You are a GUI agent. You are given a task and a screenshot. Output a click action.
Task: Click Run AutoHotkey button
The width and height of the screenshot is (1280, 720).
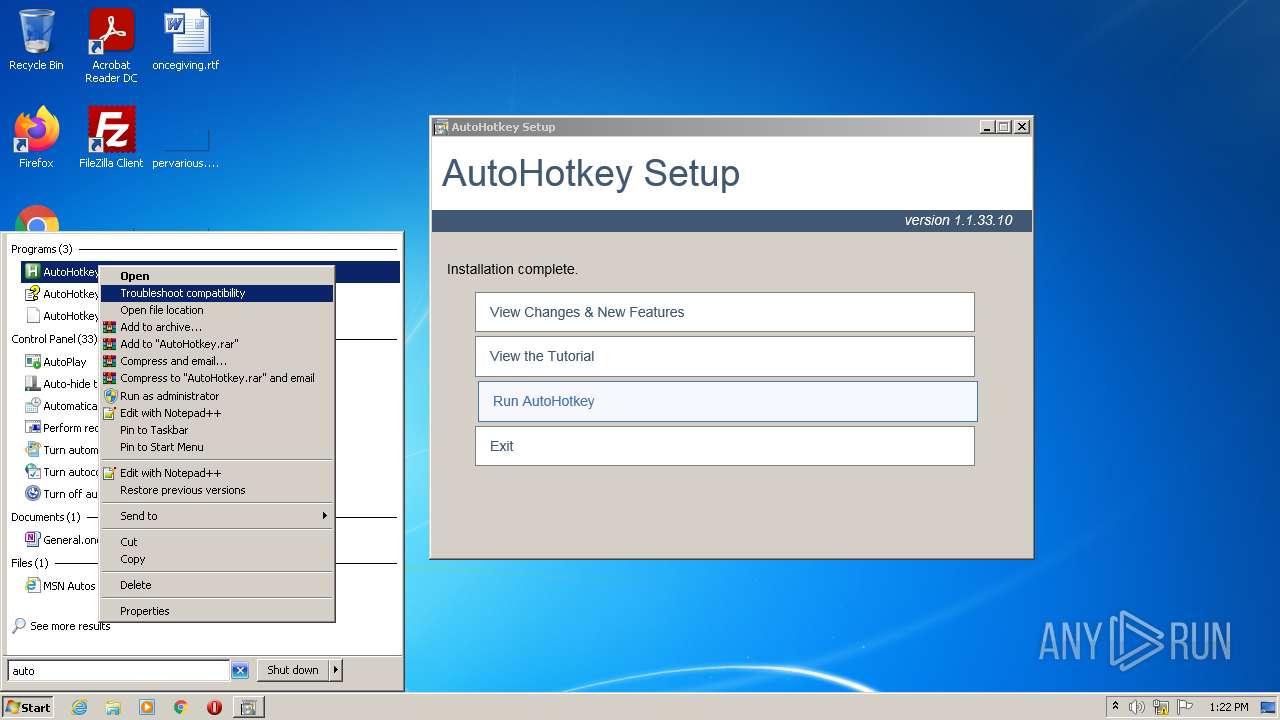point(728,401)
